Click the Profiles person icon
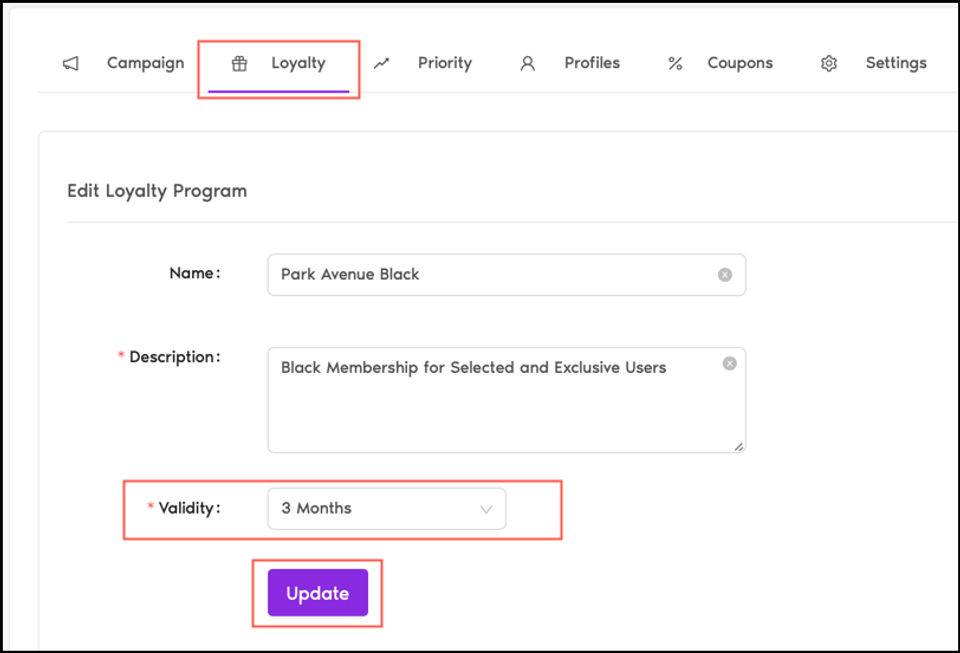The image size is (960, 653). pos(528,63)
